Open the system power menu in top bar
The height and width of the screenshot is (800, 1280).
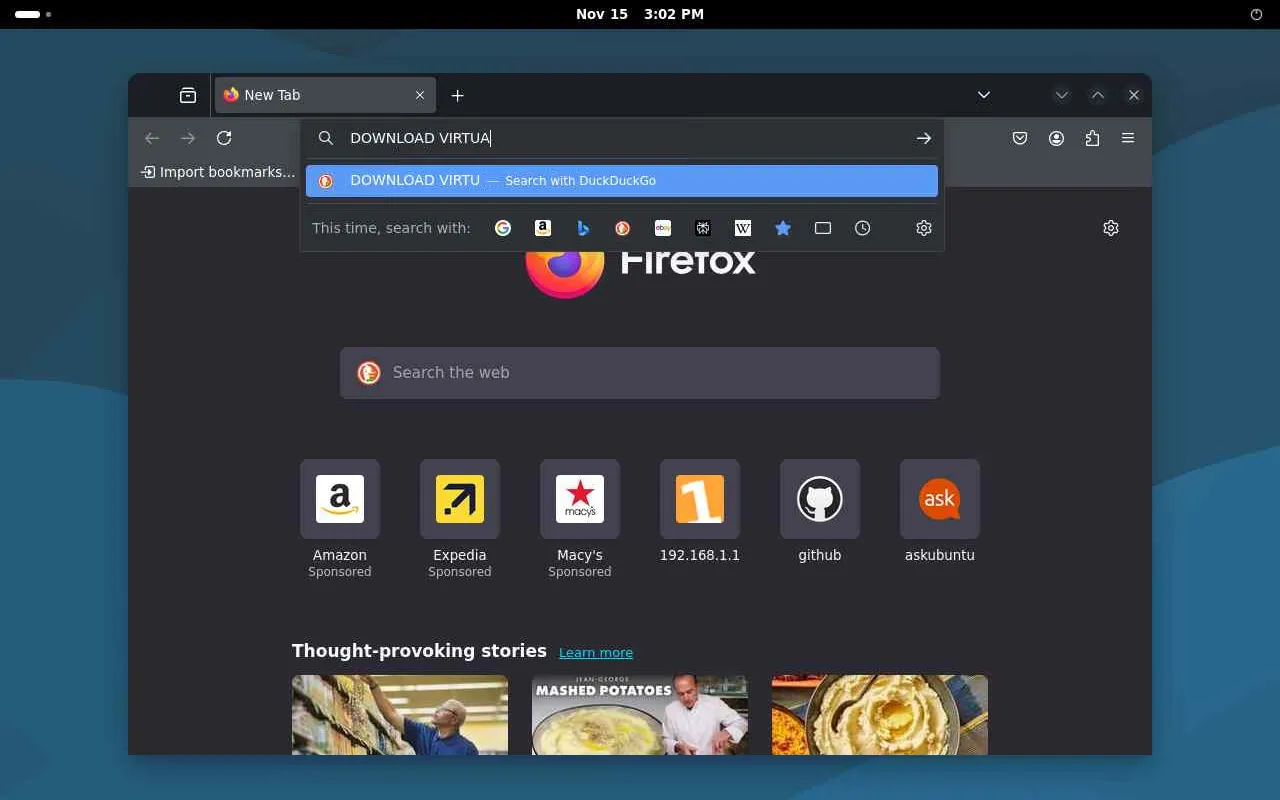[x=1257, y=14]
